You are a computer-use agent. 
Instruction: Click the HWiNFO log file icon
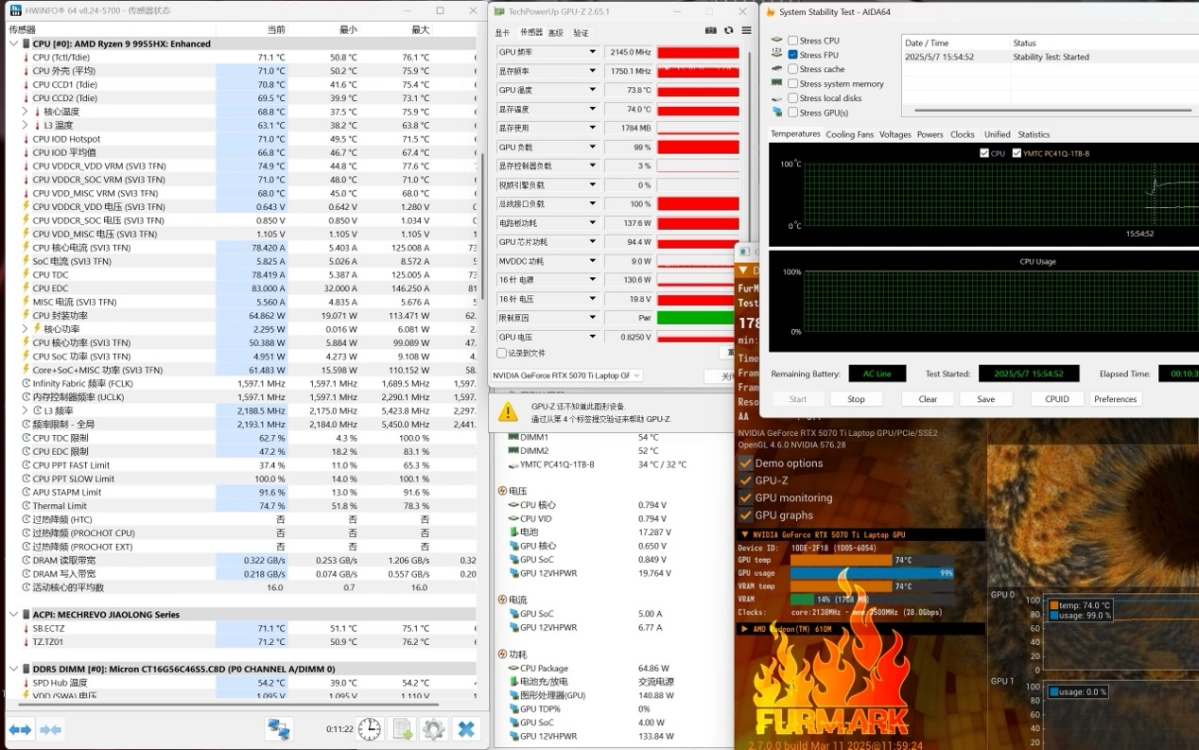point(402,729)
